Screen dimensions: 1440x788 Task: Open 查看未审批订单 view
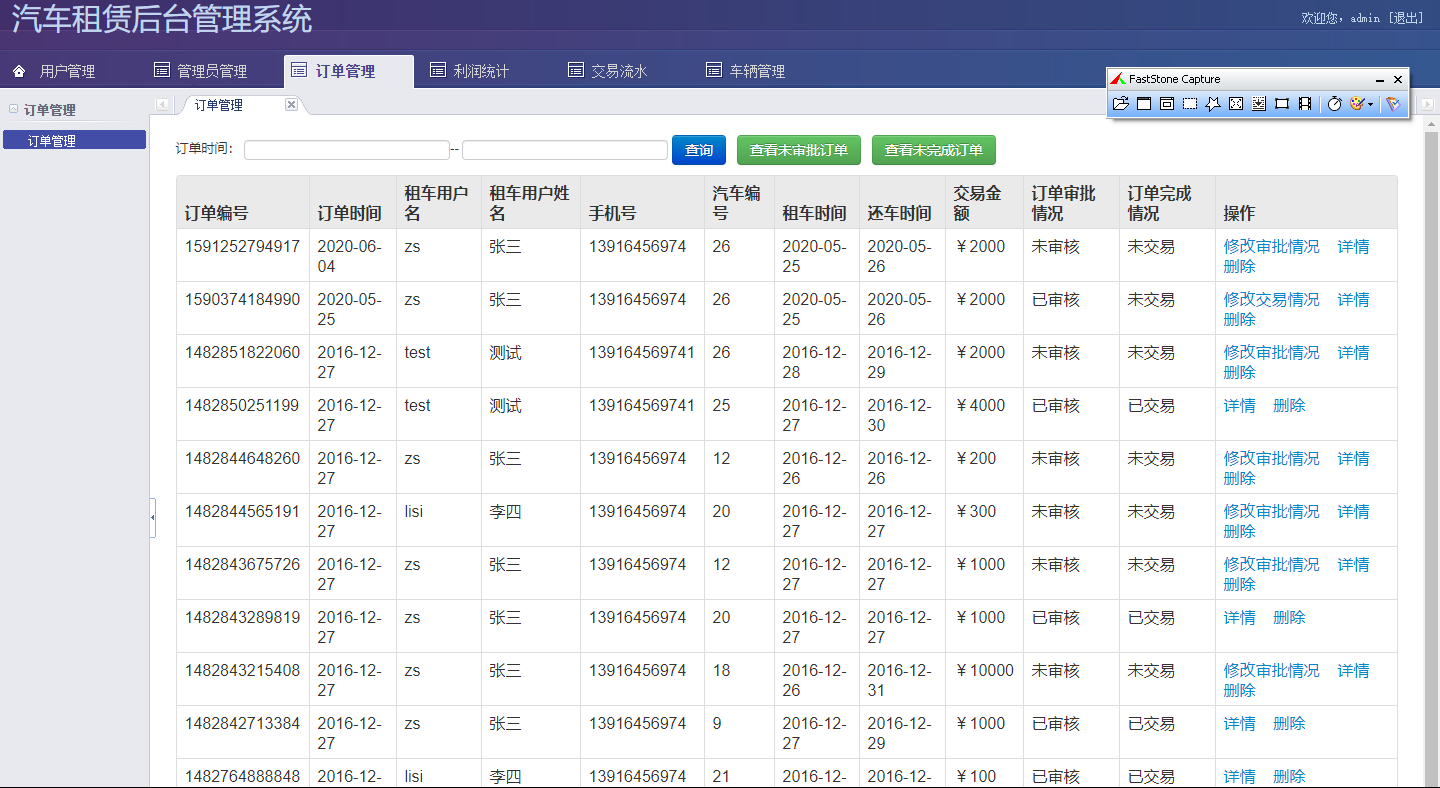click(798, 149)
